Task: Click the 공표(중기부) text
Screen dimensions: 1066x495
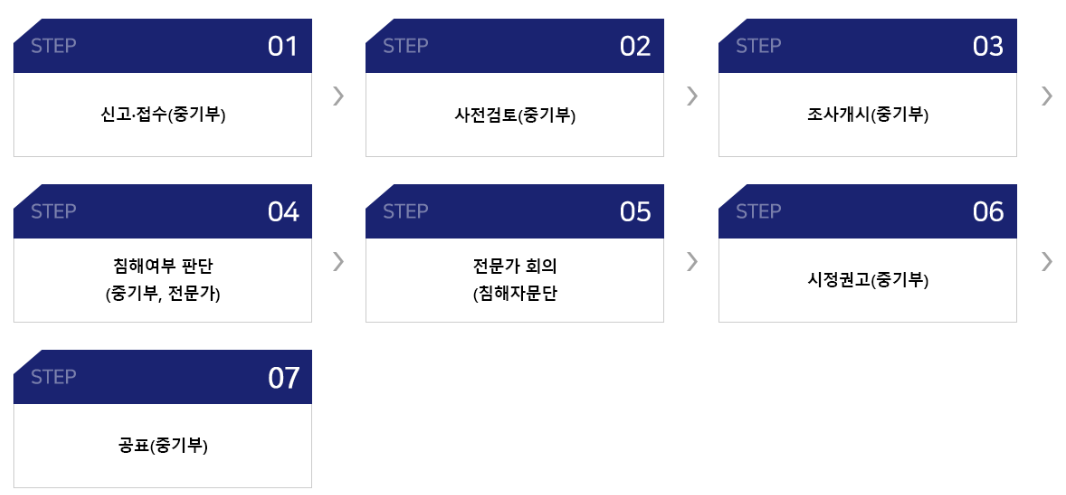Action: pos(162,446)
